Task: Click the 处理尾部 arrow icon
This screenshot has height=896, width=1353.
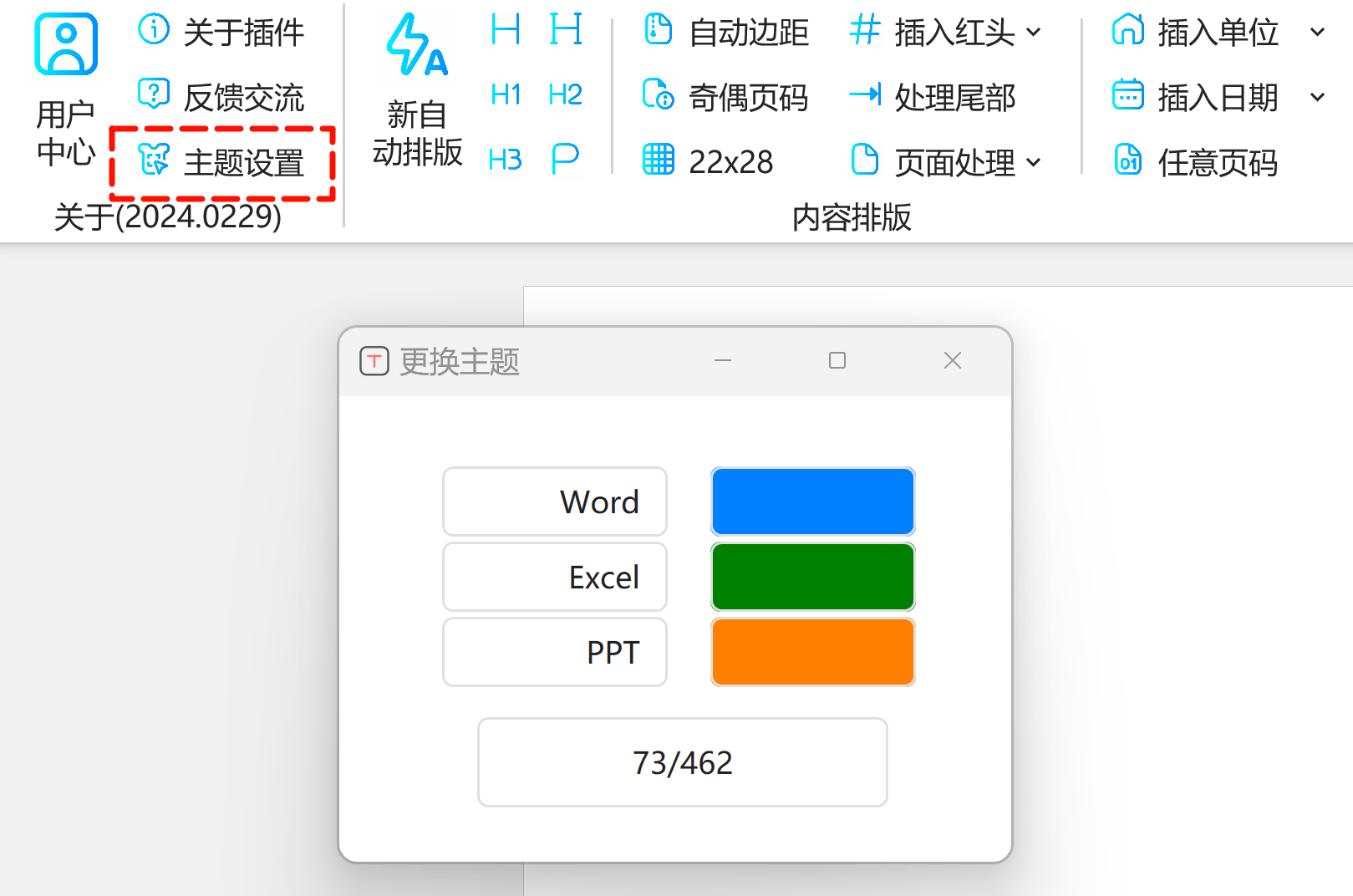Action: [x=865, y=94]
